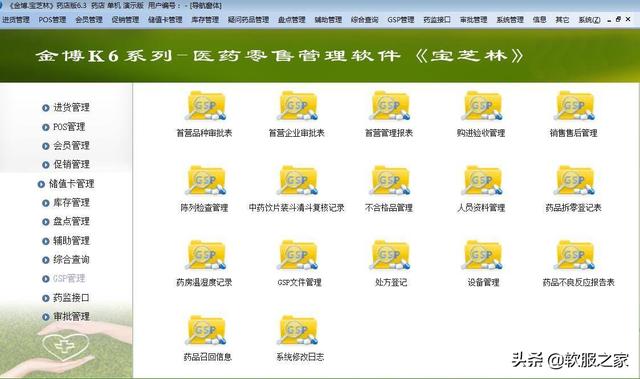Select 盘点管理 in the left sidebar
This screenshot has height=379, width=640.
[66, 222]
